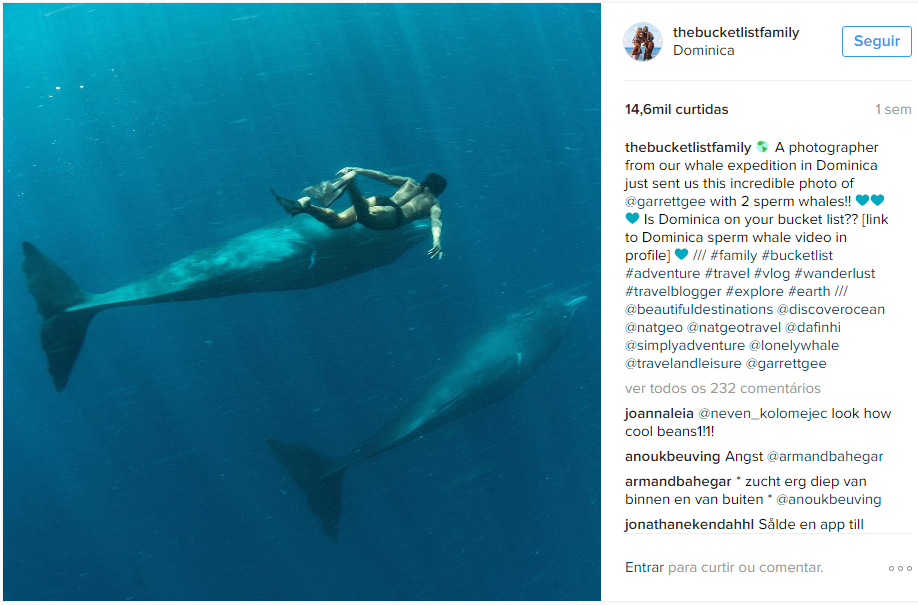
Task: Click the @garrettgee mention in caption
Action: pyautogui.click(x=668, y=201)
